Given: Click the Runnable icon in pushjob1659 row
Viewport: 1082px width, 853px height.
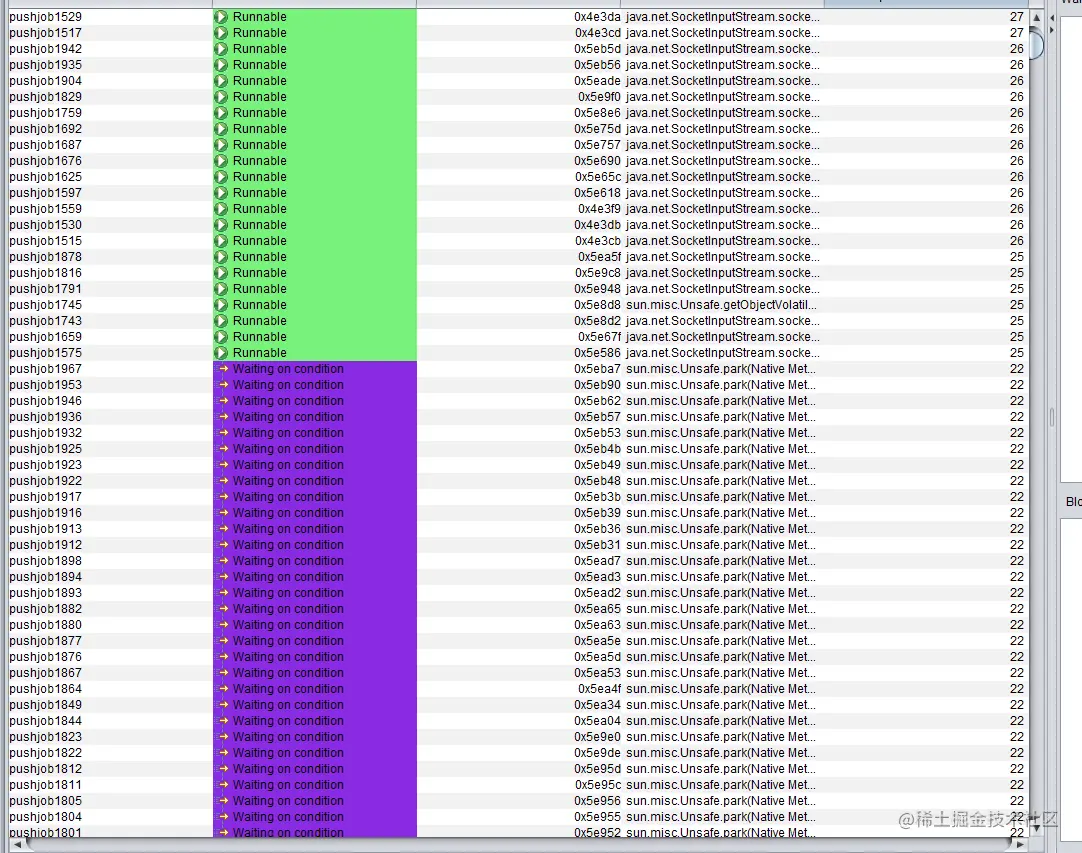Looking at the screenshot, I should pyautogui.click(x=221, y=337).
